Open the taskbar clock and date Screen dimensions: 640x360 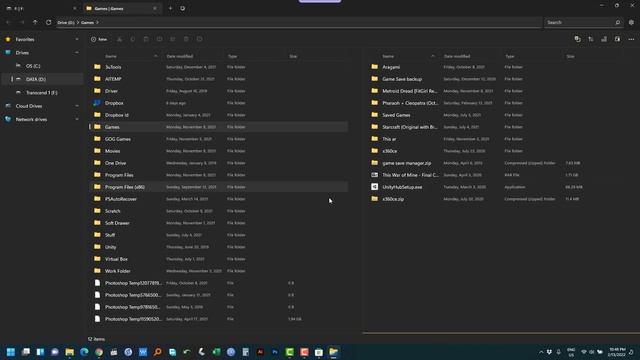click(617, 352)
